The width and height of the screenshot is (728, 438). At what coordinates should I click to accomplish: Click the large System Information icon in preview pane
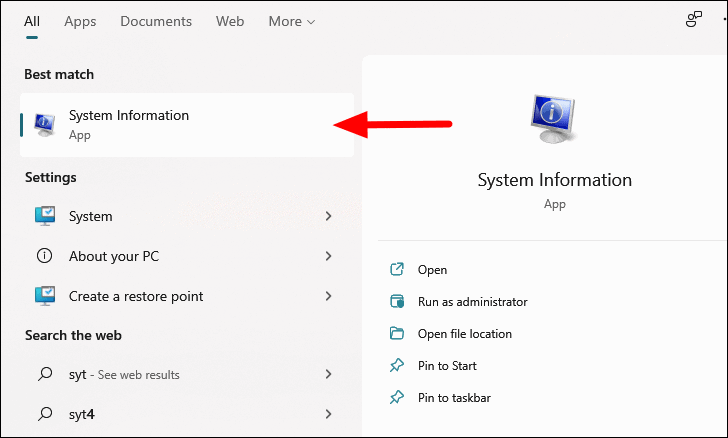tap(554, 118)
